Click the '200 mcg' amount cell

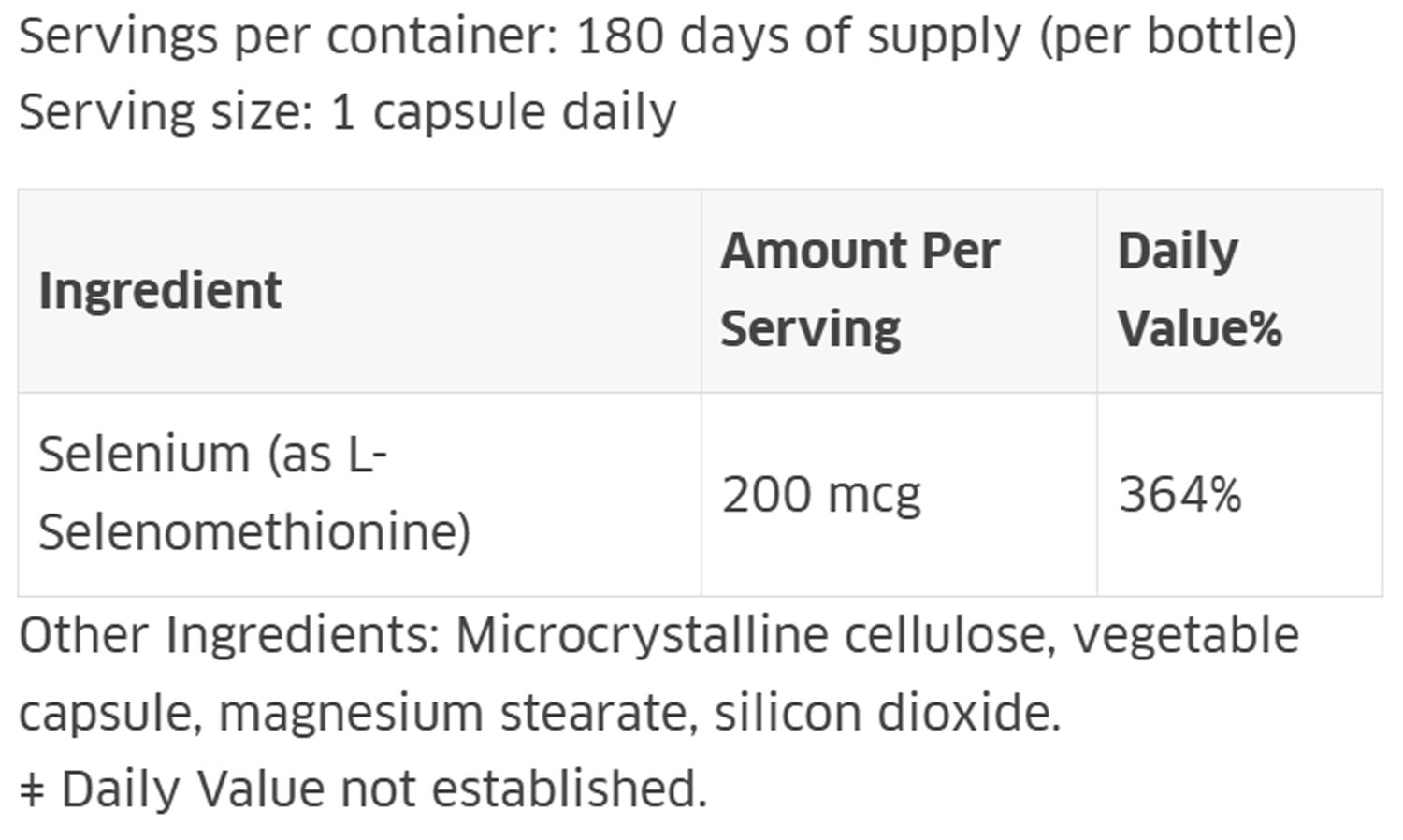coord(821,494)
